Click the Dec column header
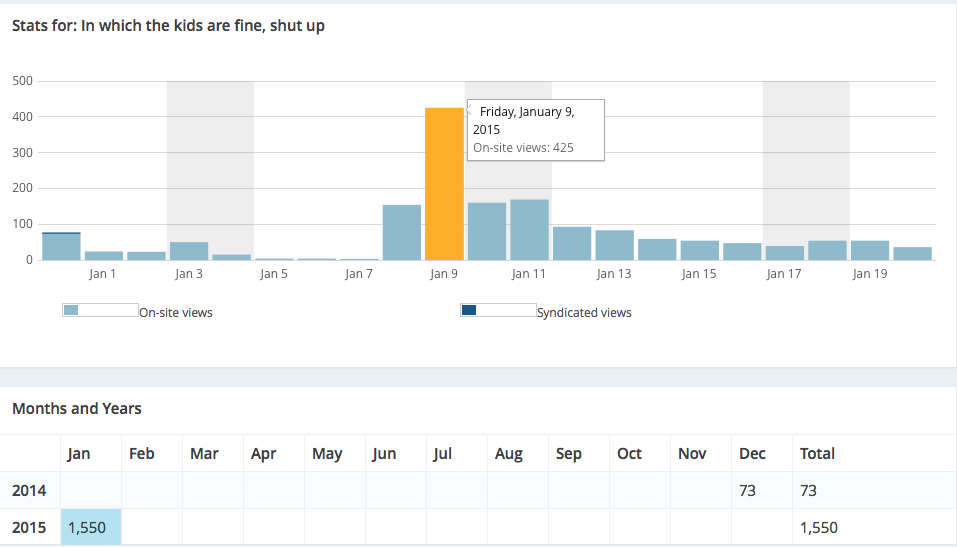 752,453
